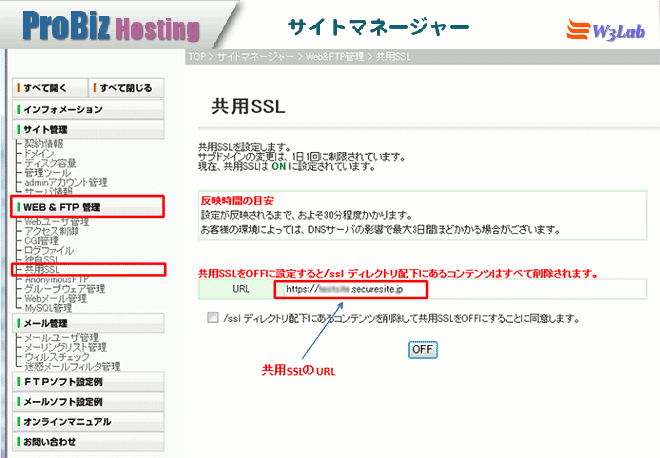Click the W3Lab logo
This screenshot has width=660, height=458.
pos(609,26)
